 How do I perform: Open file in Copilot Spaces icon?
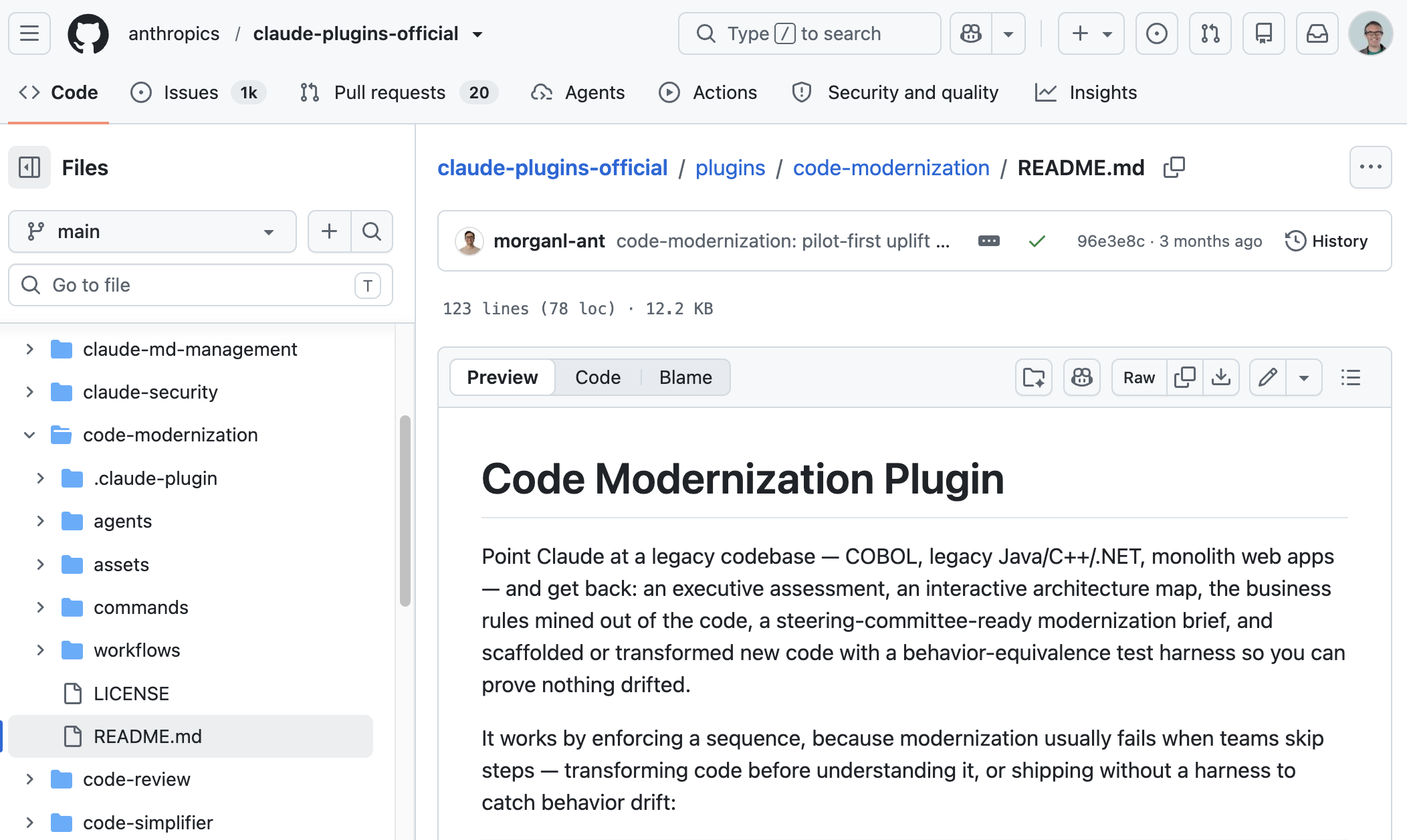click(1034, 377)
